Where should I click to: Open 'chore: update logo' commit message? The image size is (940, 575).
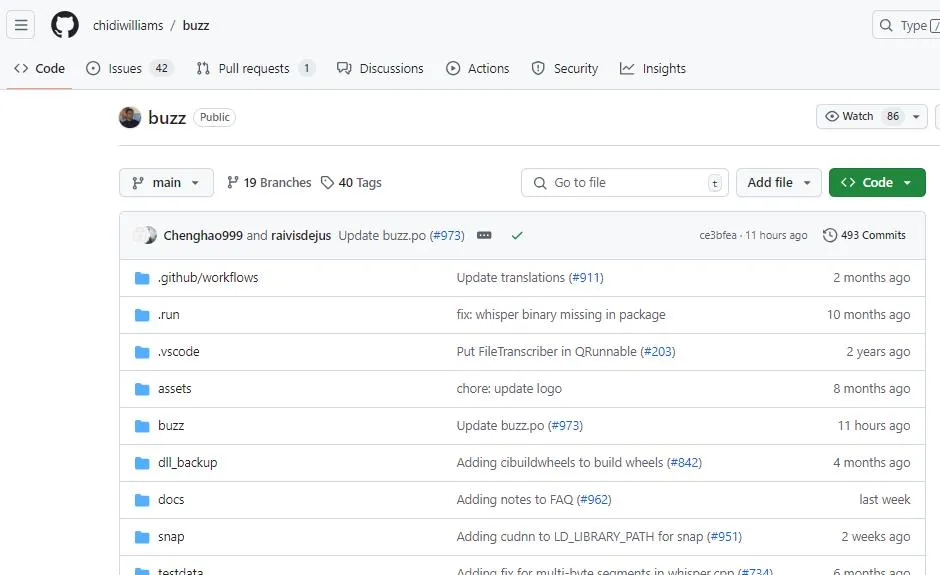509,389
